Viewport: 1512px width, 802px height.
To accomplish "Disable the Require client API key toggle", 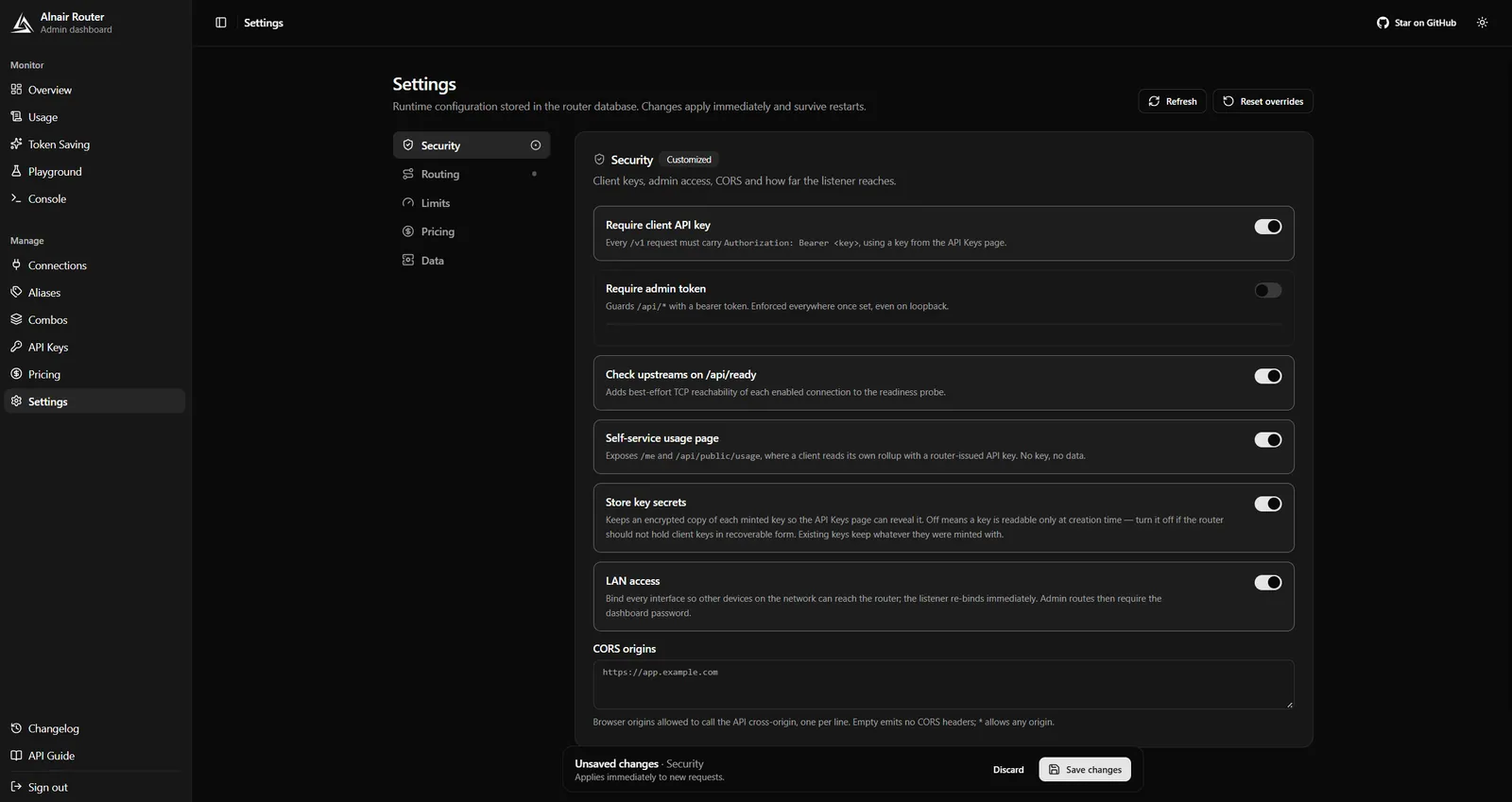I will pyautogui.click(x=1267, y=227).
